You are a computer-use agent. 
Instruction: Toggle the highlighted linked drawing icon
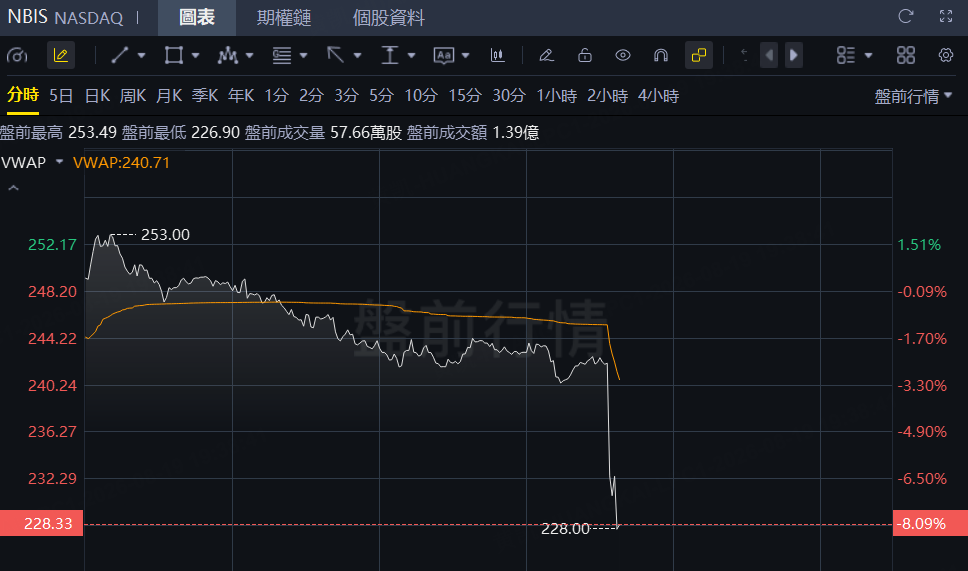pos(699,56)
